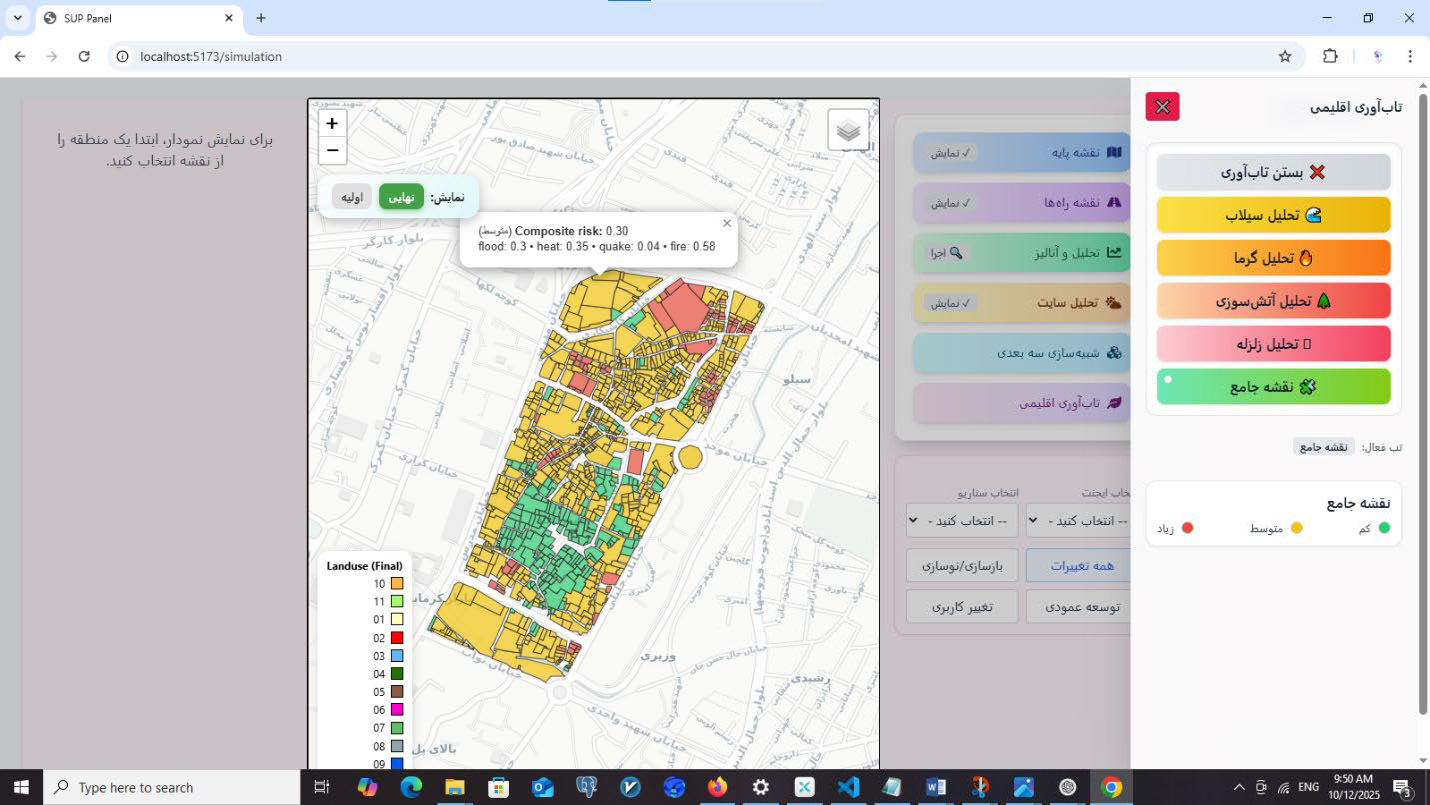Open Microsoft Word from the taskbar
The height and width of the screenshot is (805, 1430).
click(x=936, y=787)
